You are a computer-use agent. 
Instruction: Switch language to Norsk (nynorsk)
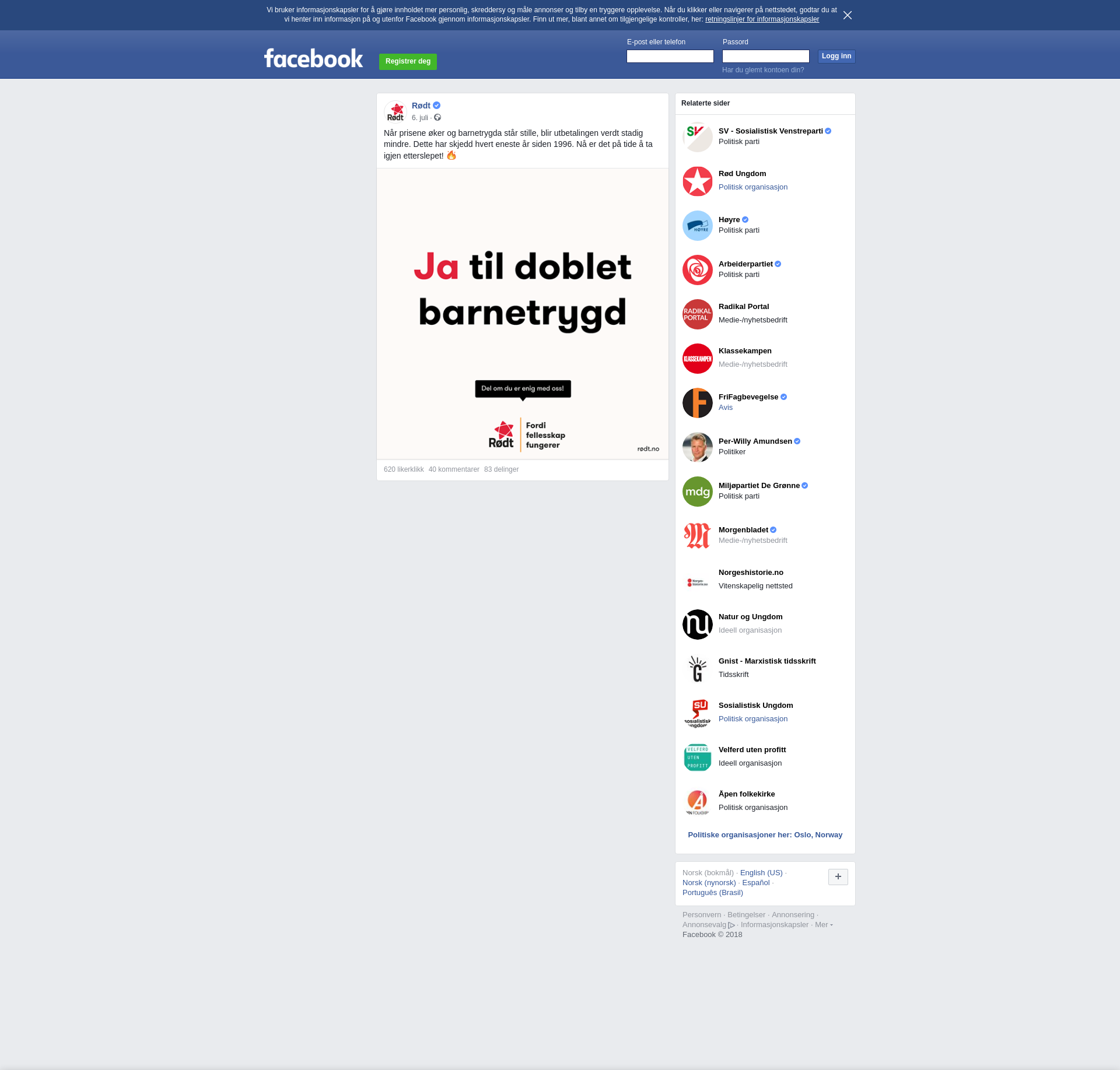[709, 883]
